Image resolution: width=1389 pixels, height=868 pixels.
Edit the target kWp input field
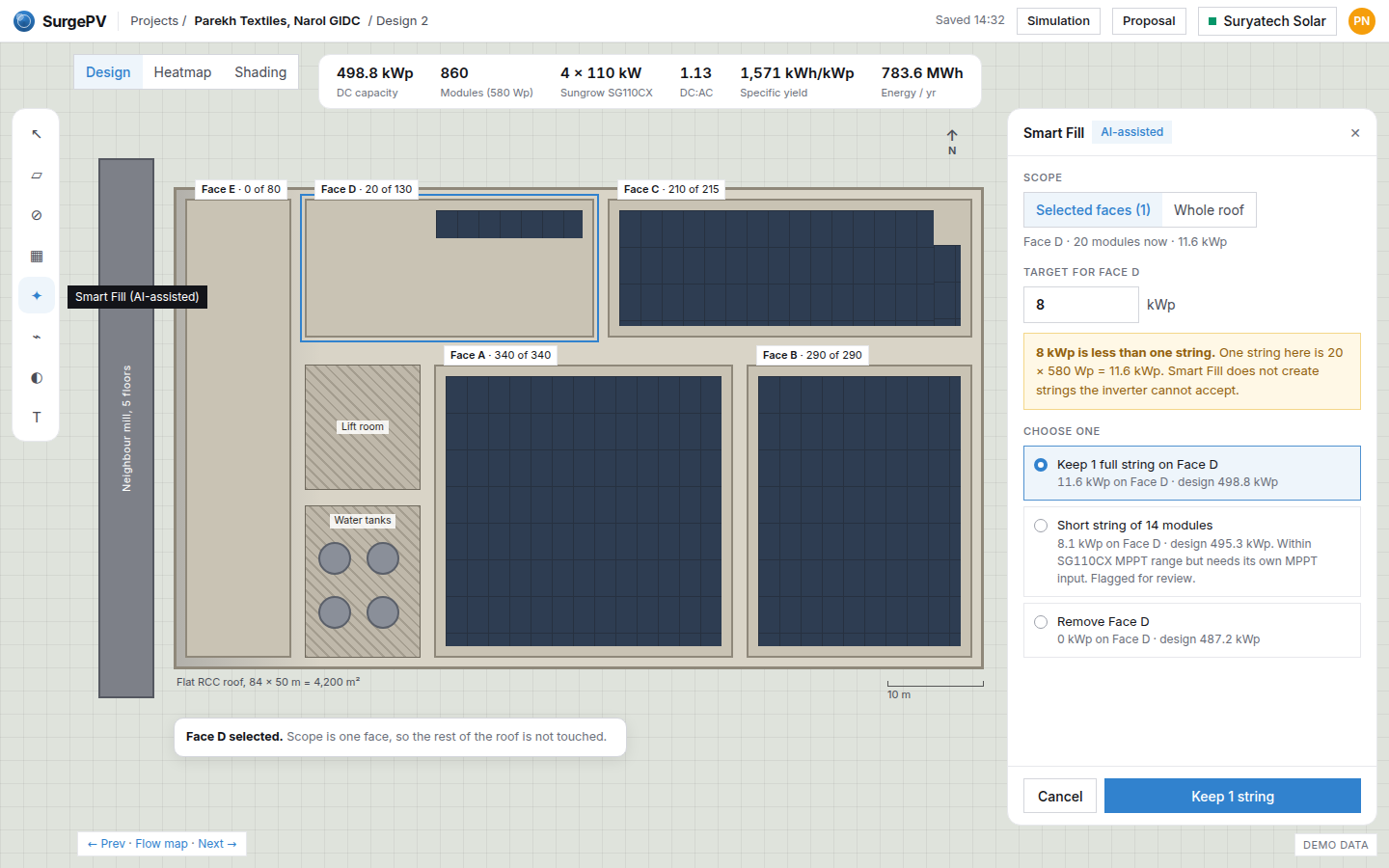coord(1080,305)
